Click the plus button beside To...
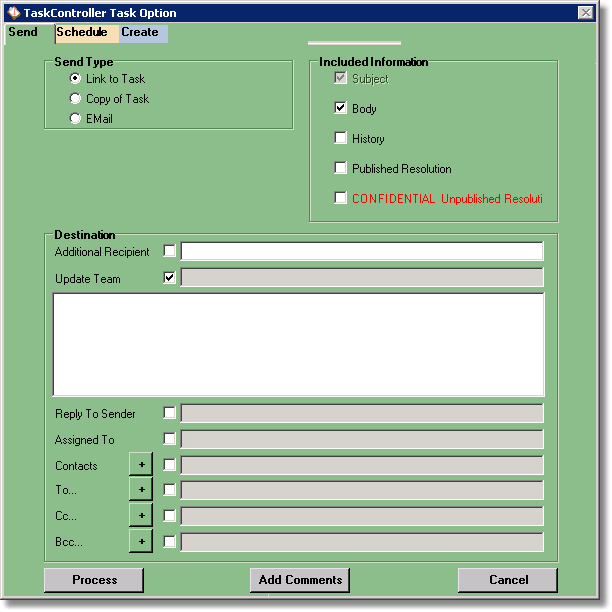612x612 pixels. [141, 490]
